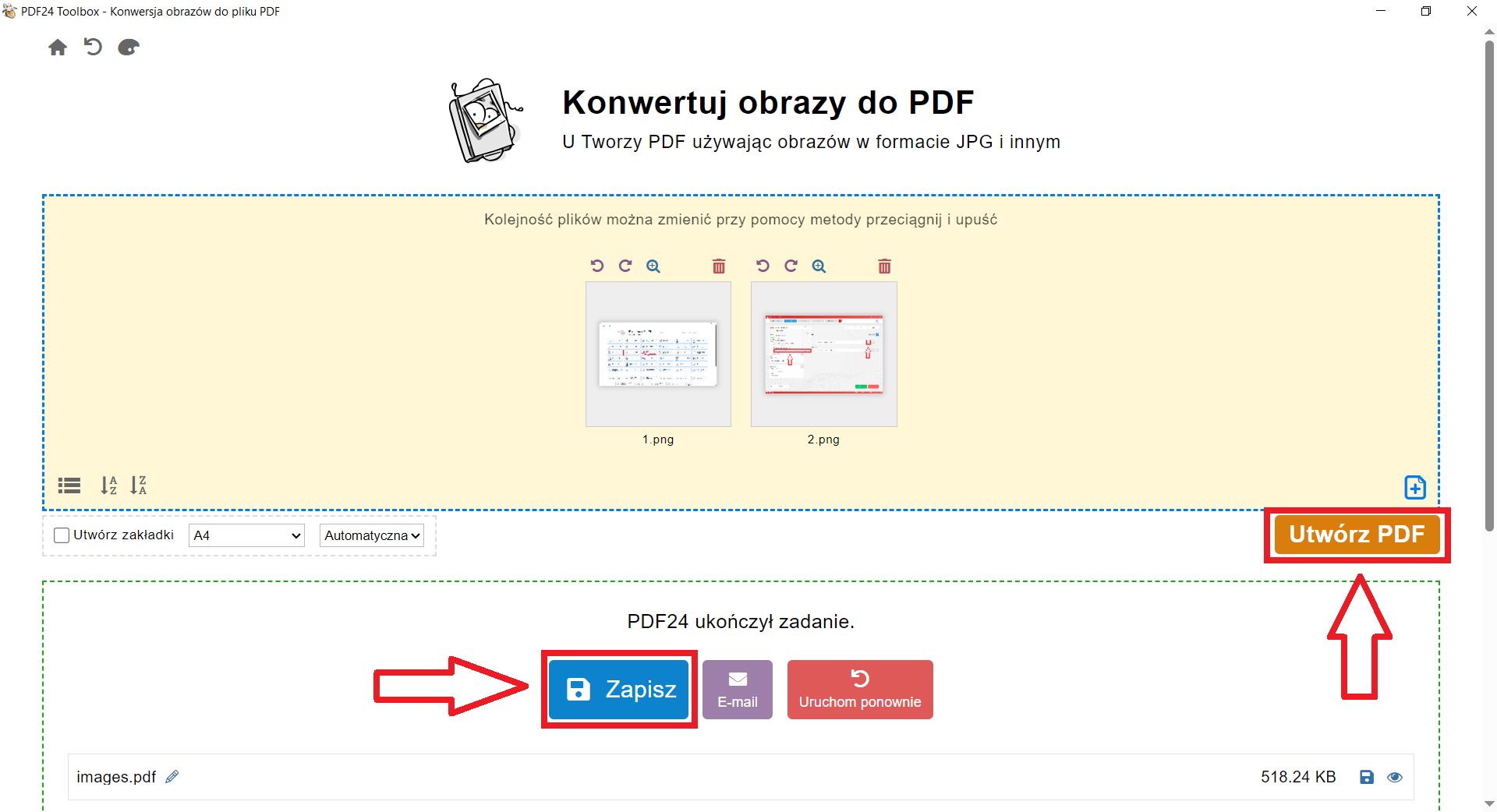Zoom into the 1.png preview
The image size is (1497, 812).
point(653,267)
